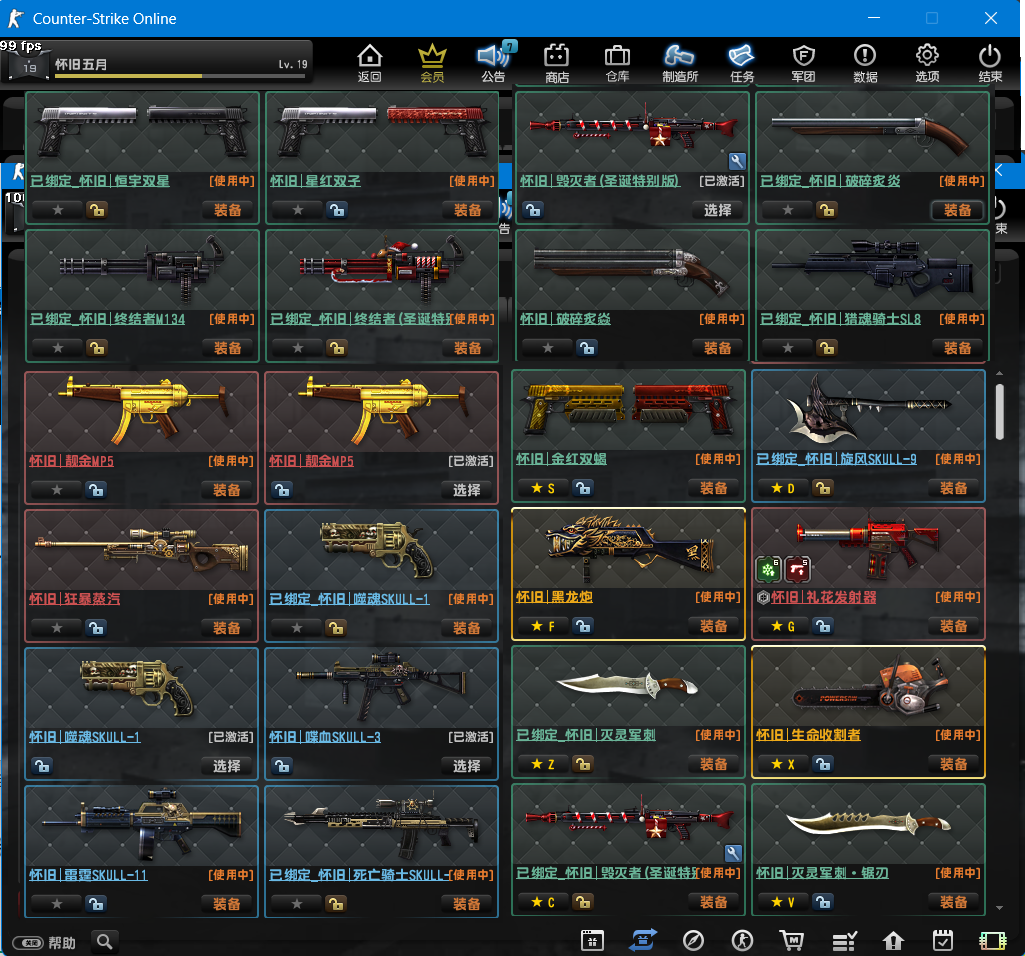
Task: Open the 制造所 crafting icon
Action: 680,63
